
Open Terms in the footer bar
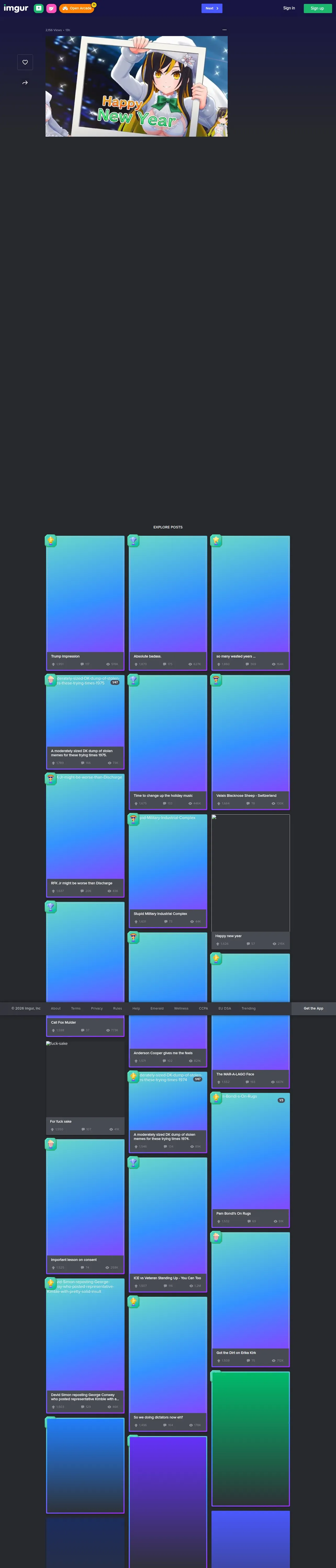click(x=76, y=1008)
